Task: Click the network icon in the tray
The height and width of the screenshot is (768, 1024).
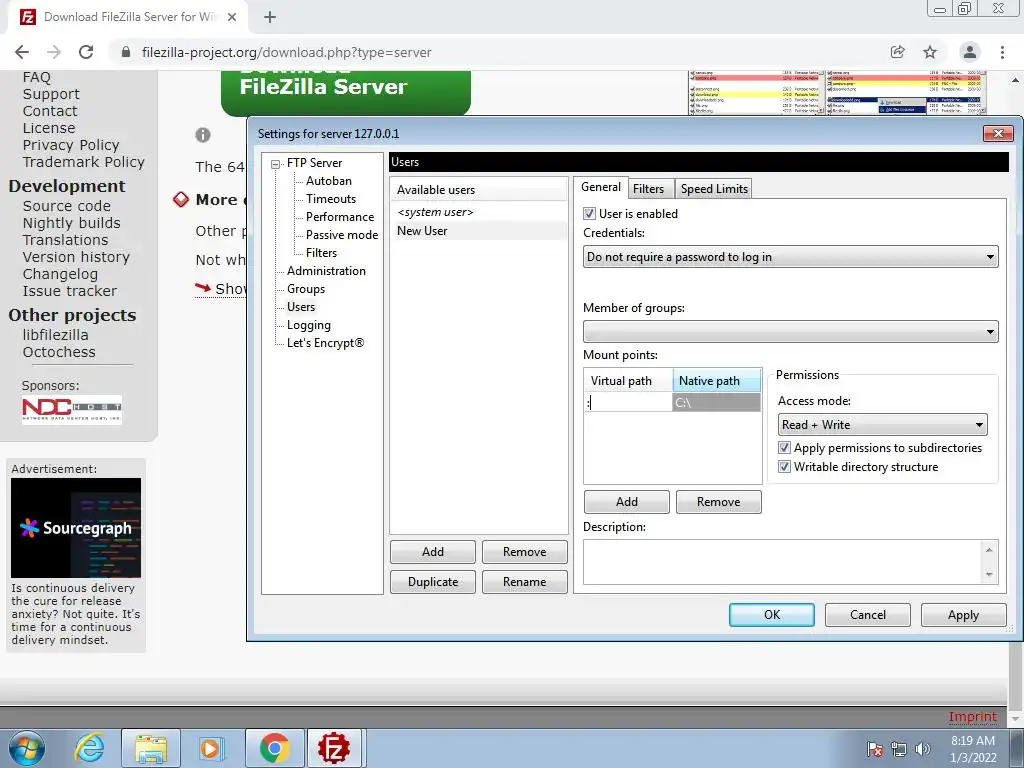Action: click(899, 749)
